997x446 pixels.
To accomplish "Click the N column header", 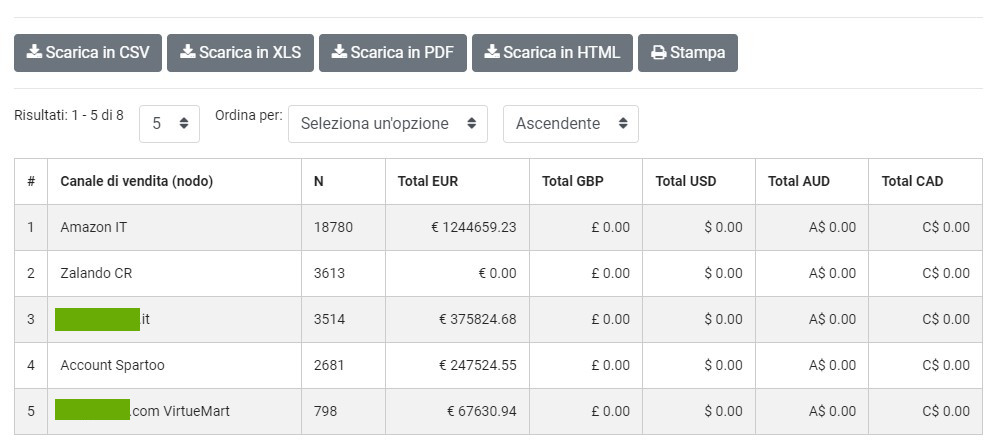I will pos(319,181).
